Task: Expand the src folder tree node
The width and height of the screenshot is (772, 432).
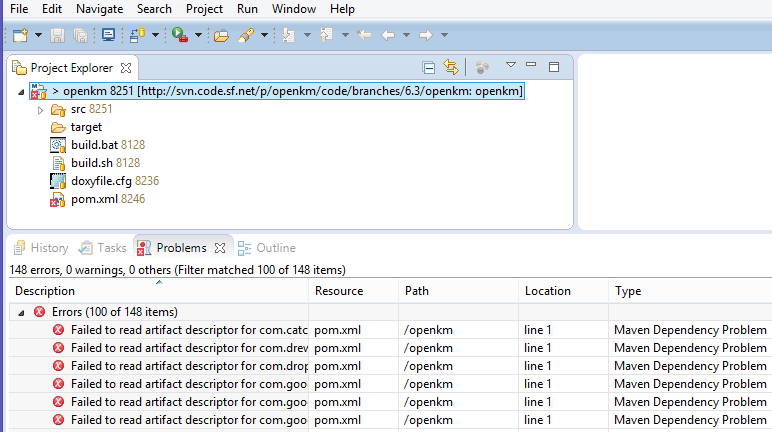Action: (x=41, y=110)
